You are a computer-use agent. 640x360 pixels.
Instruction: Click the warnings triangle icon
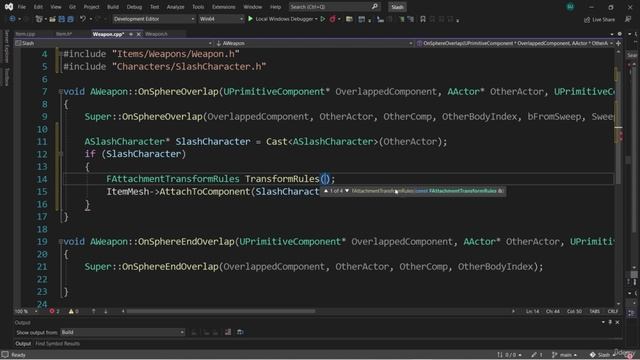pos(71,311)
